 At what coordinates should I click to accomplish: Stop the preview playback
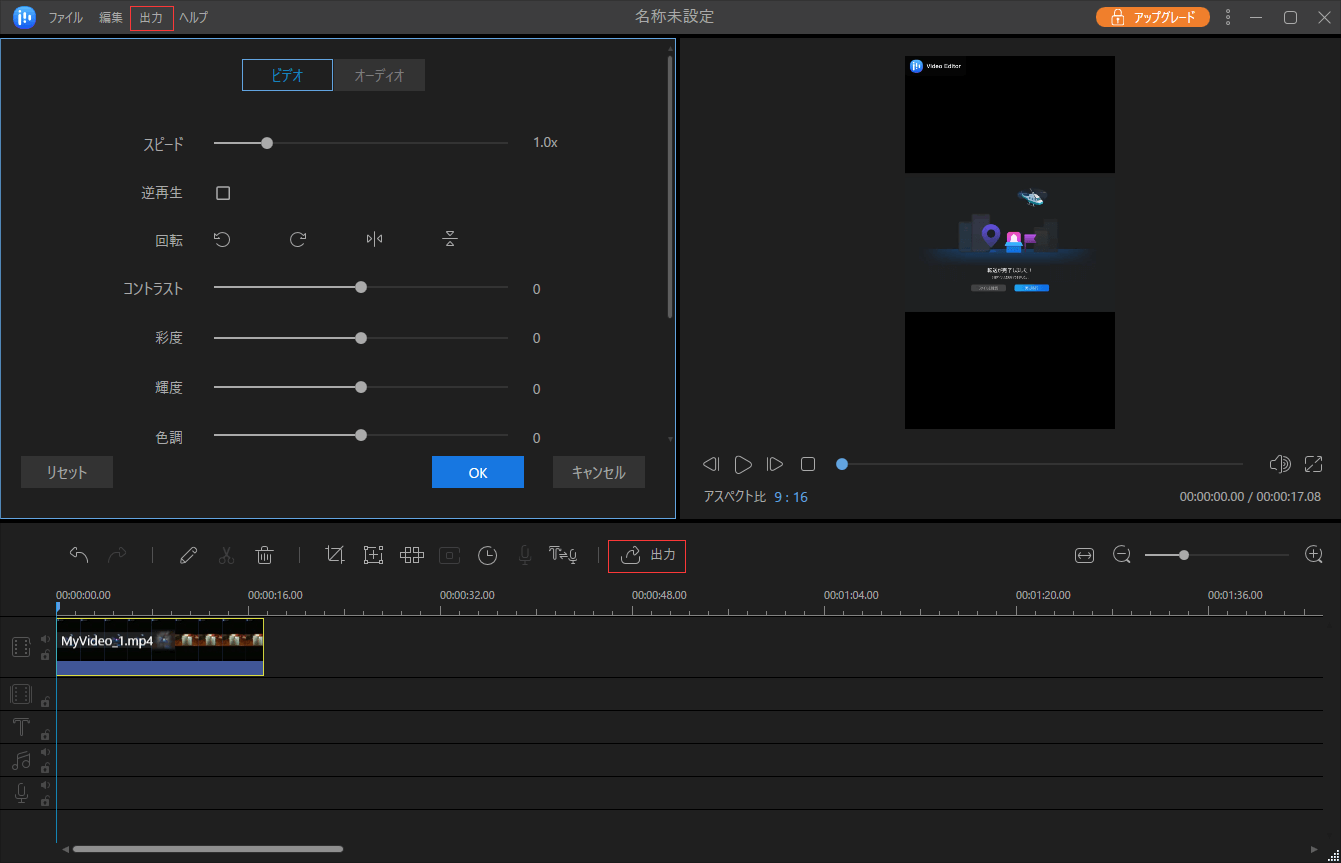click(808, 464)
